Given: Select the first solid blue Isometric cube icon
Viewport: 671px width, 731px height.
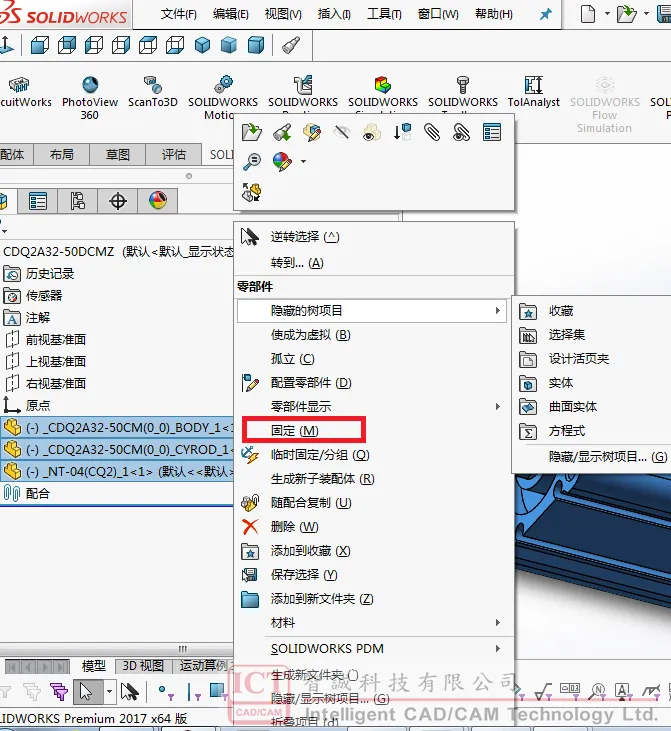Looking at the screenshot, I should 202,46.
